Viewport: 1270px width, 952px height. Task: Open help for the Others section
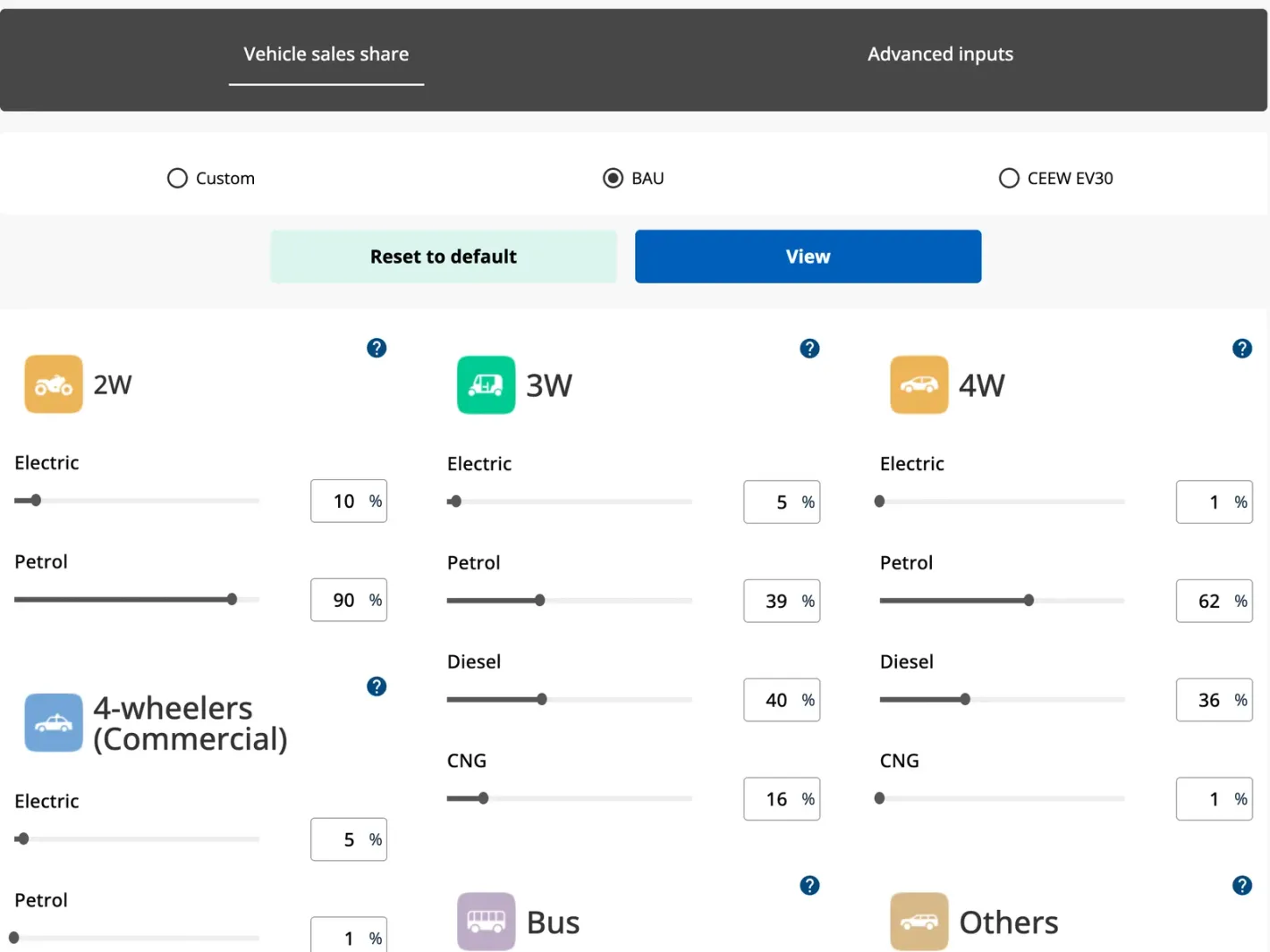[1242, 885]
